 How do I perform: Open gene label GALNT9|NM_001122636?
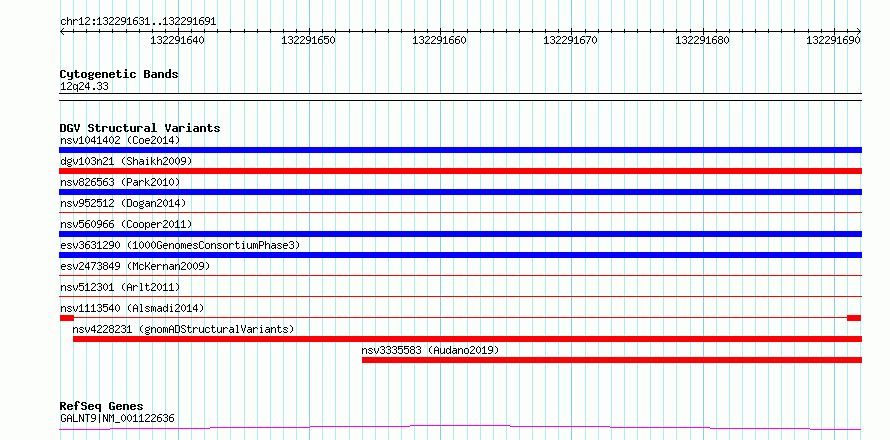117,419
